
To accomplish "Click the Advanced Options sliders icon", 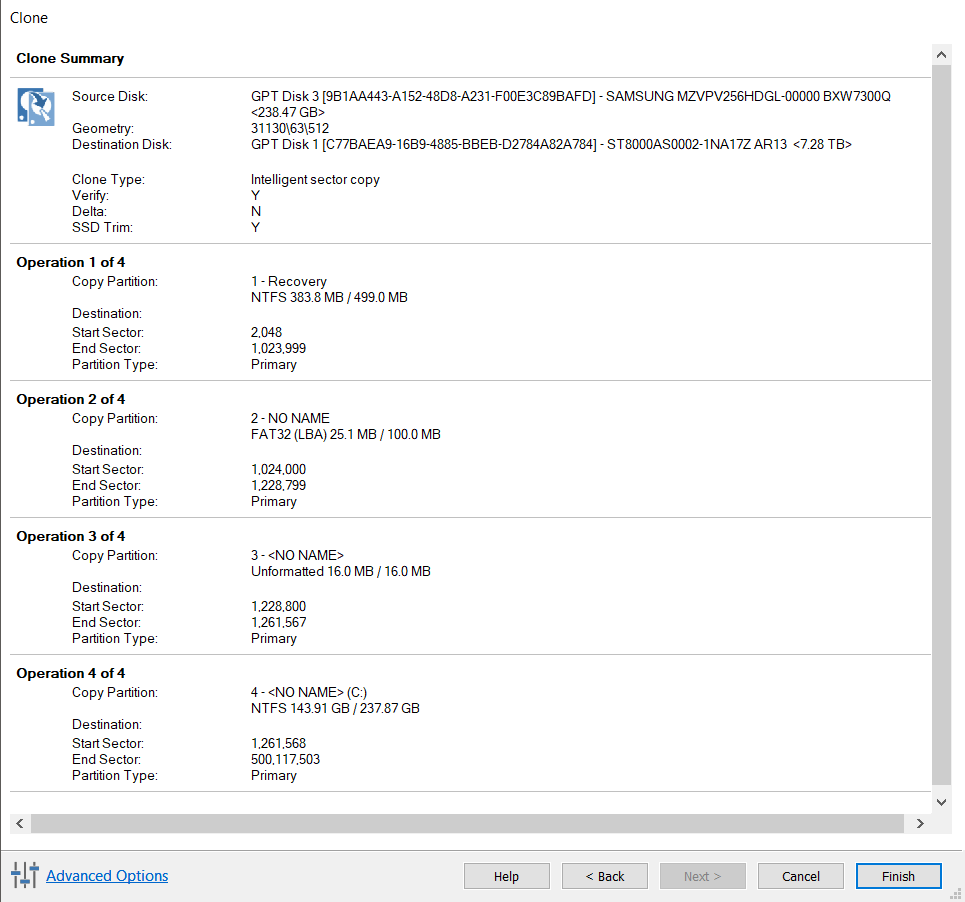I will tap(25, 875).
